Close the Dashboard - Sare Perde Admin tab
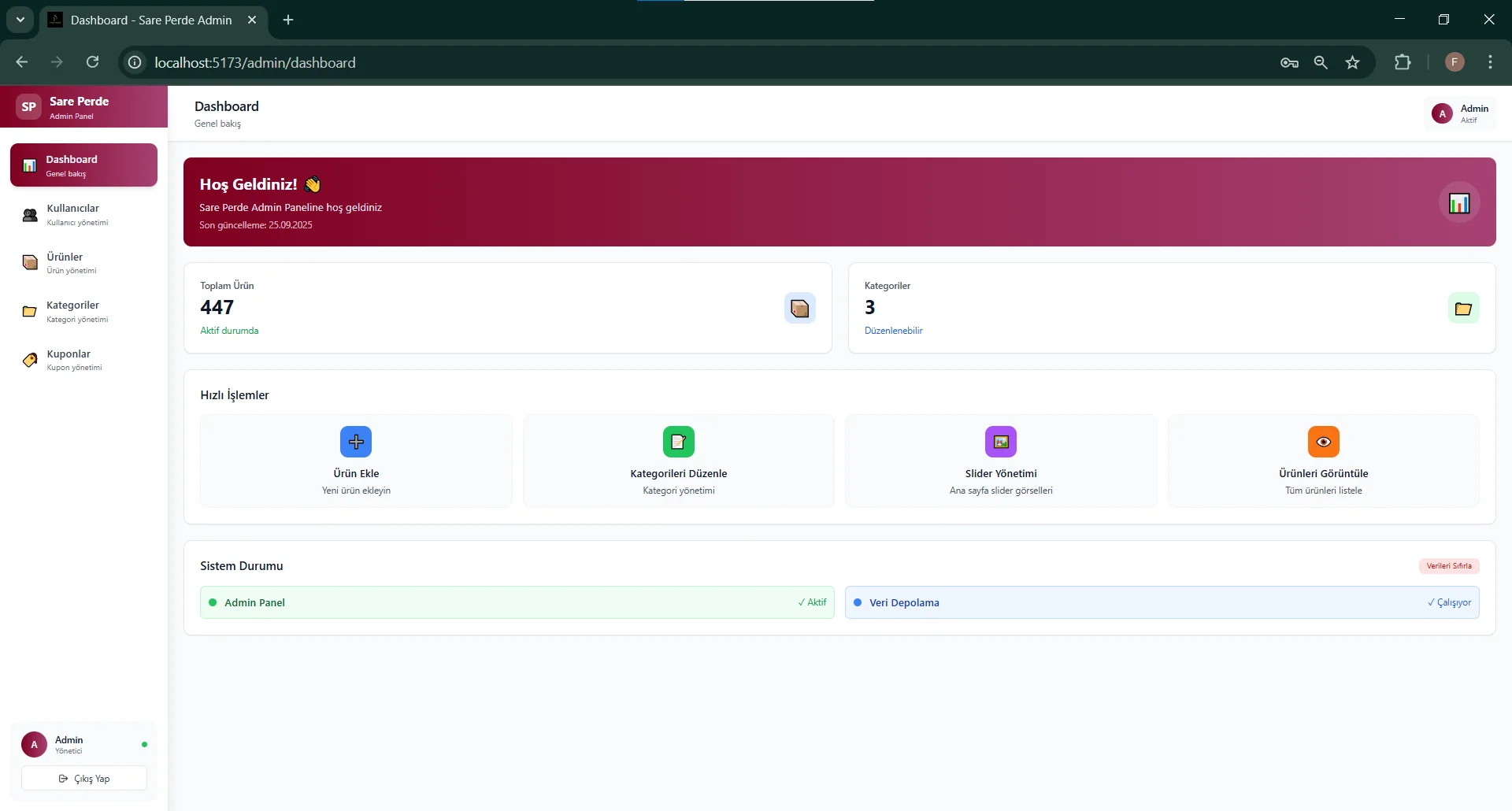Viewport: 1512px width, 811px height. [252, 20]
